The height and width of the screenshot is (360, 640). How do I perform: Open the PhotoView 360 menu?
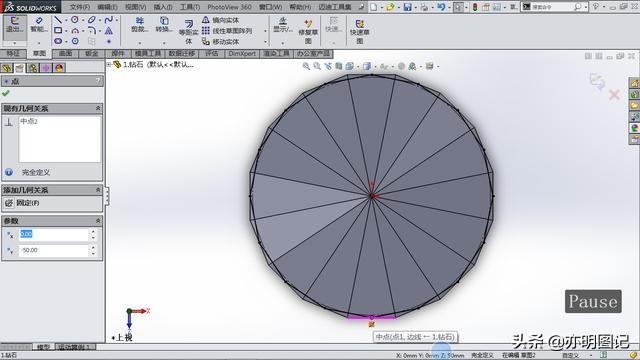click(x=229, y=7)
